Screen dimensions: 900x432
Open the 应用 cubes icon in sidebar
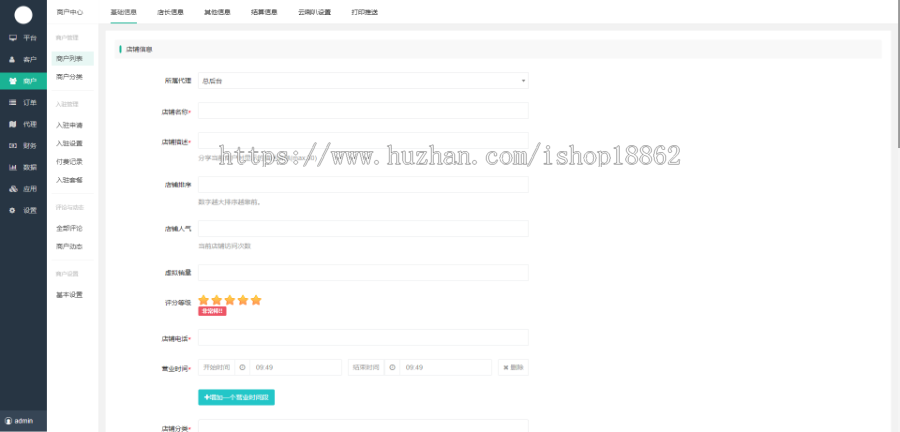(13, 189)
